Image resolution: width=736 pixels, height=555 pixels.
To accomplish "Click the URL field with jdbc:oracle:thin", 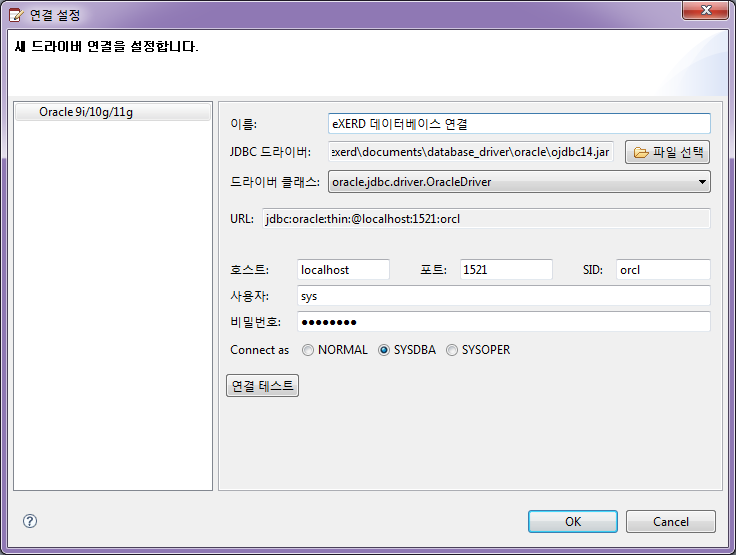I will pos(486,219).
